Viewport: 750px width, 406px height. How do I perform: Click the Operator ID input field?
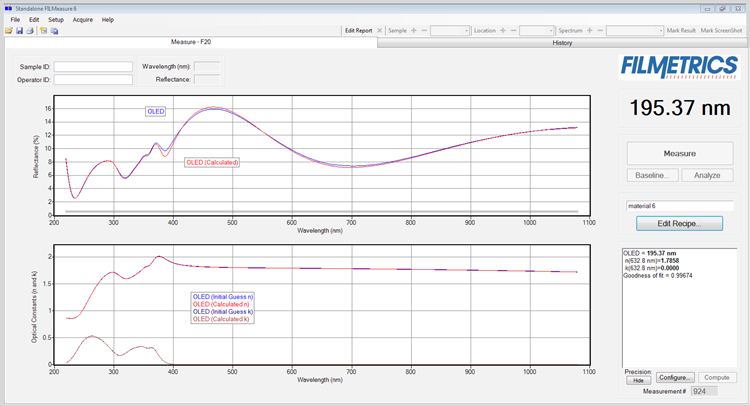click(93, 80)
